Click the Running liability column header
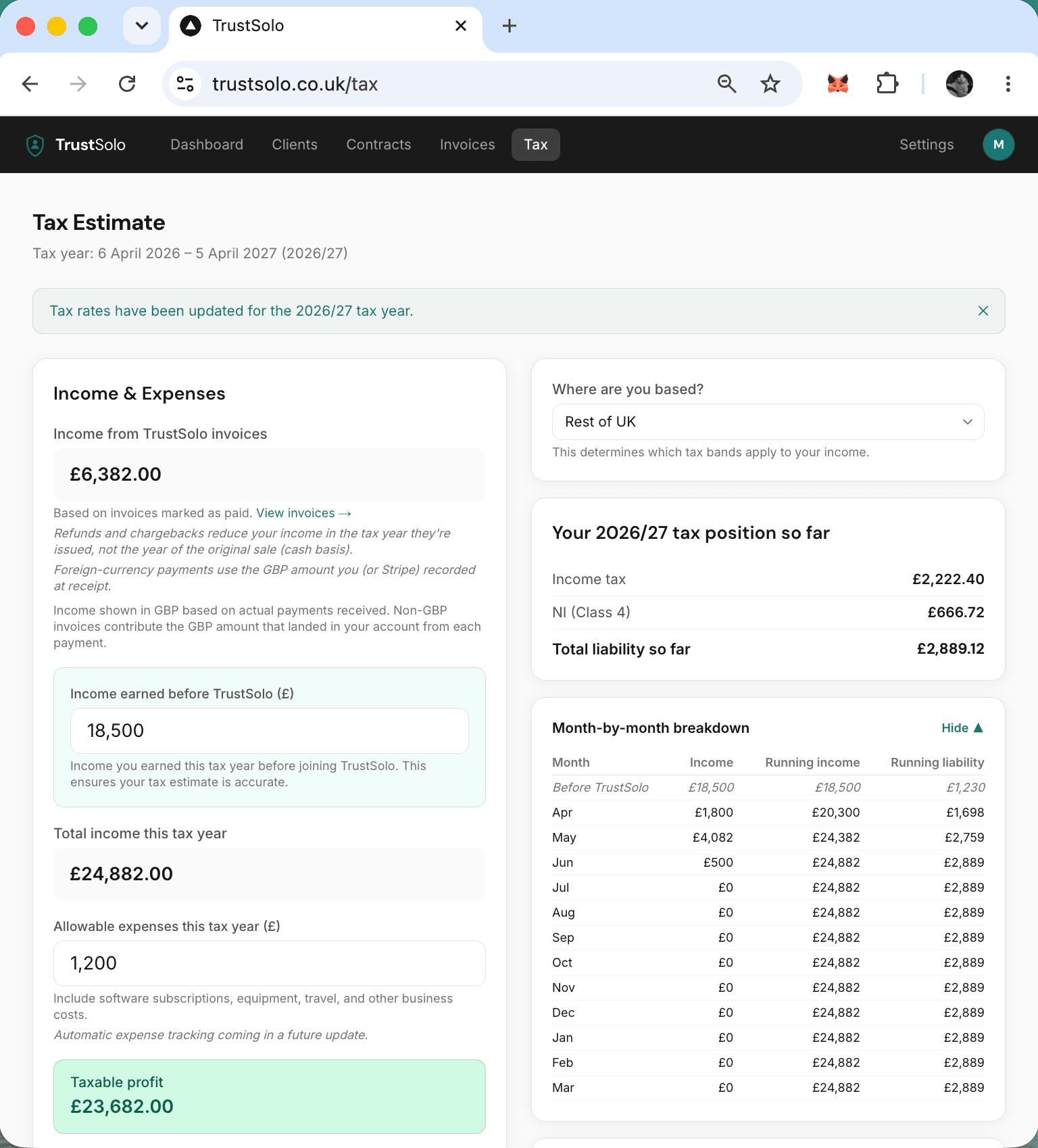This screenshot has height=1148, width=1038. (x=937, y=763)
